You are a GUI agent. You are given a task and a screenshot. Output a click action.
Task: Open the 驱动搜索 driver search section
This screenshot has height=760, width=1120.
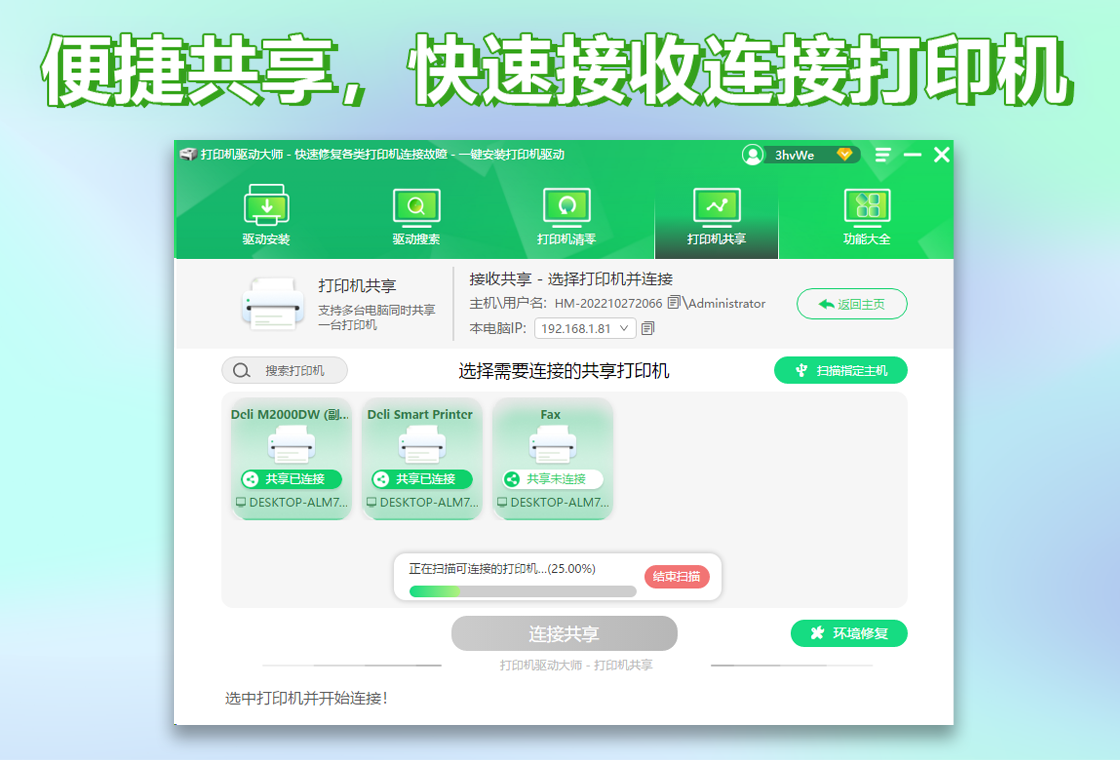[416, 216]
